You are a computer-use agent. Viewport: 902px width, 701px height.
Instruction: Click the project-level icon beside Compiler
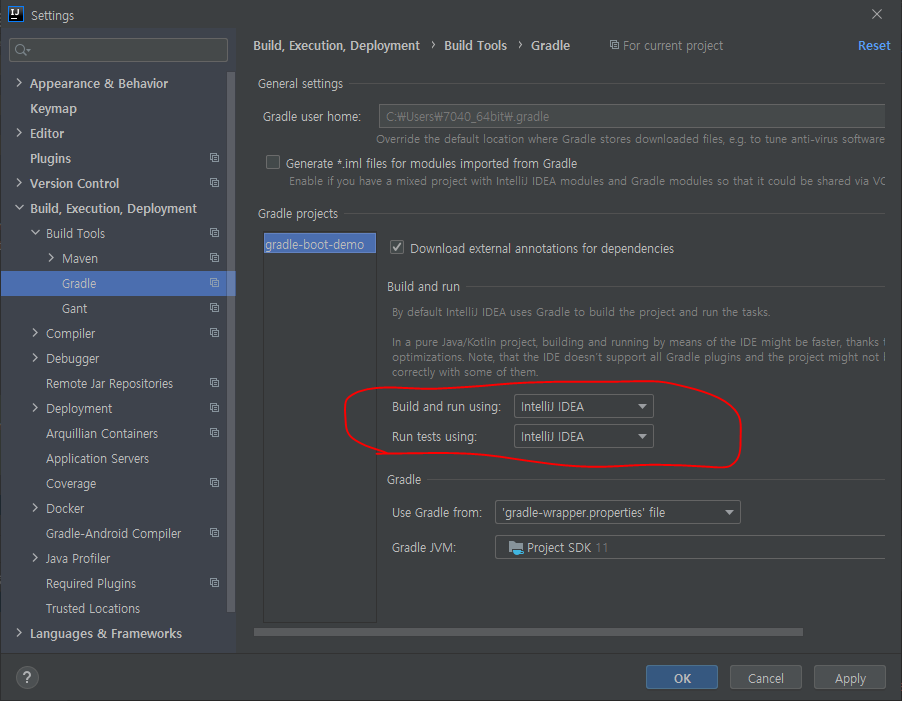pyautogui.click(x=215, y=333)
